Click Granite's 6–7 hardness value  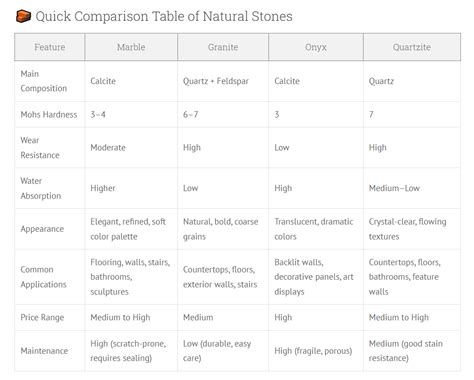[190, 115]
